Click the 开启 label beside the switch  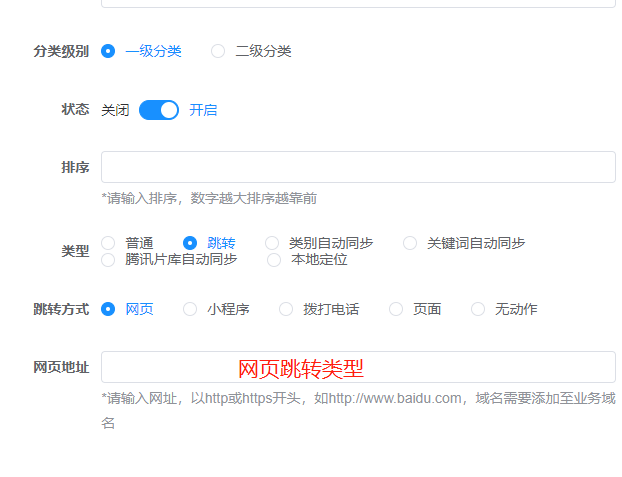pos(203,110)
